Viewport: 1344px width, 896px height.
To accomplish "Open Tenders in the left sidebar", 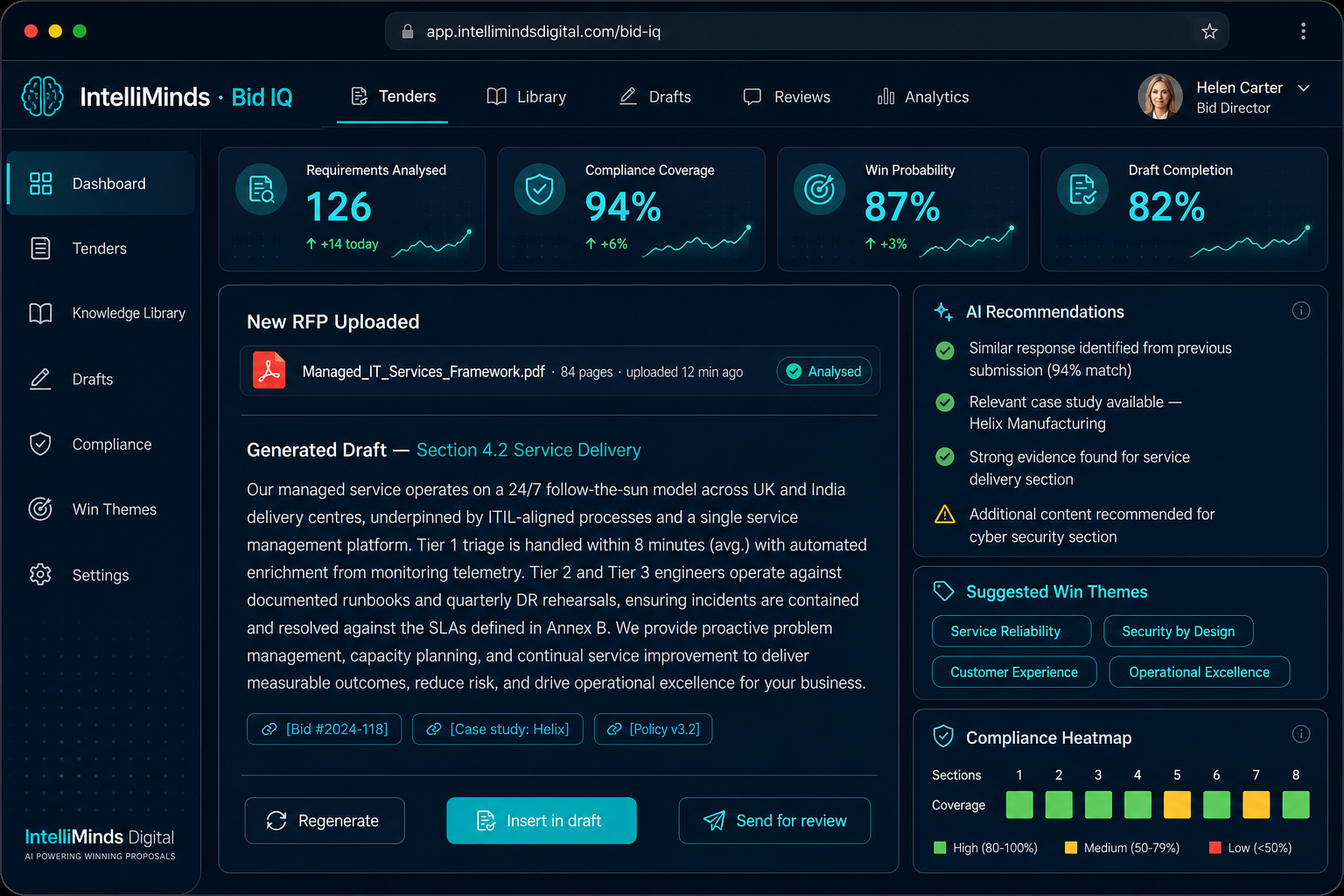I will tap(101, 248).
